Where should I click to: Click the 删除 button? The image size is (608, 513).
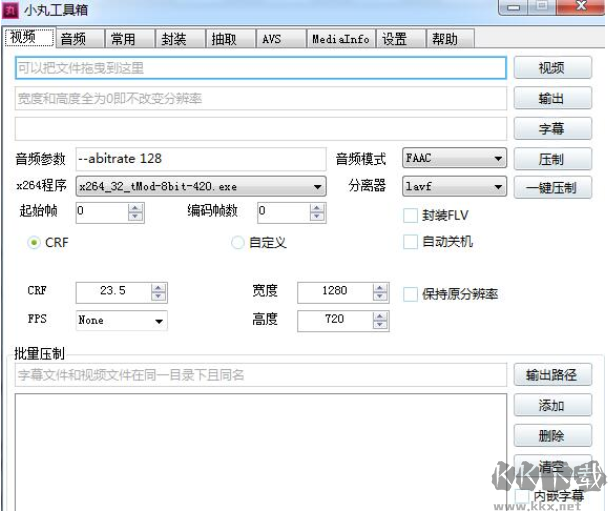[553, 435]
